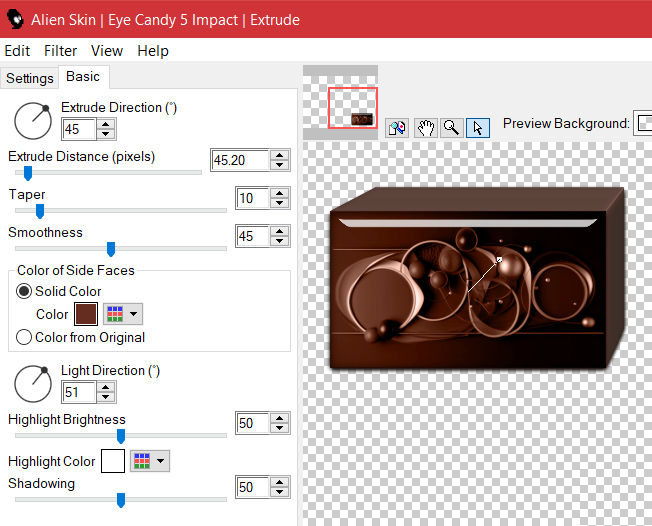Screen dimensions: 652x526
Task: Select the arrow pointer tool
Action: click(x=478, y=127)
